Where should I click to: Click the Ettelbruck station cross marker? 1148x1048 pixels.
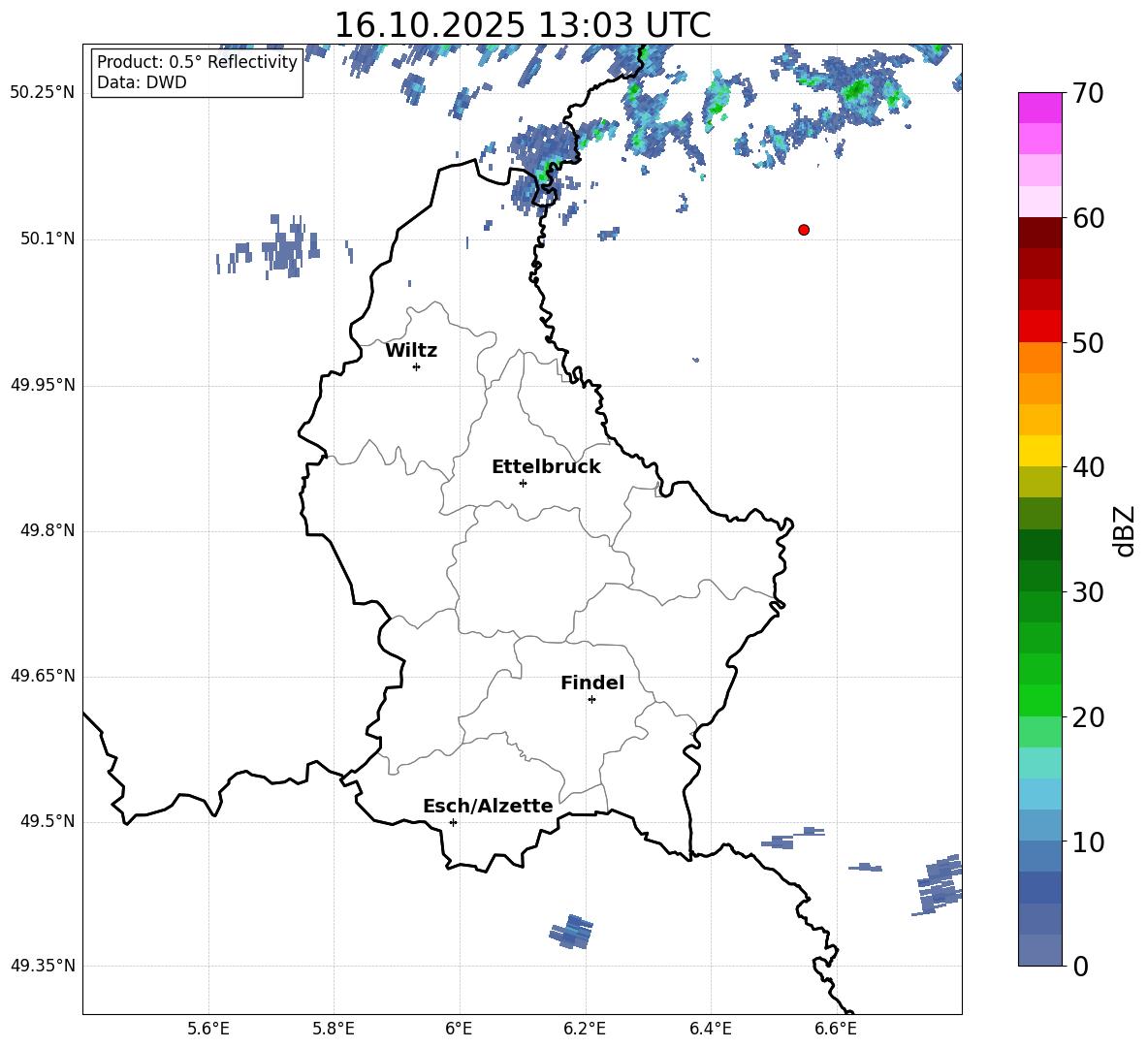coord(523,483)
